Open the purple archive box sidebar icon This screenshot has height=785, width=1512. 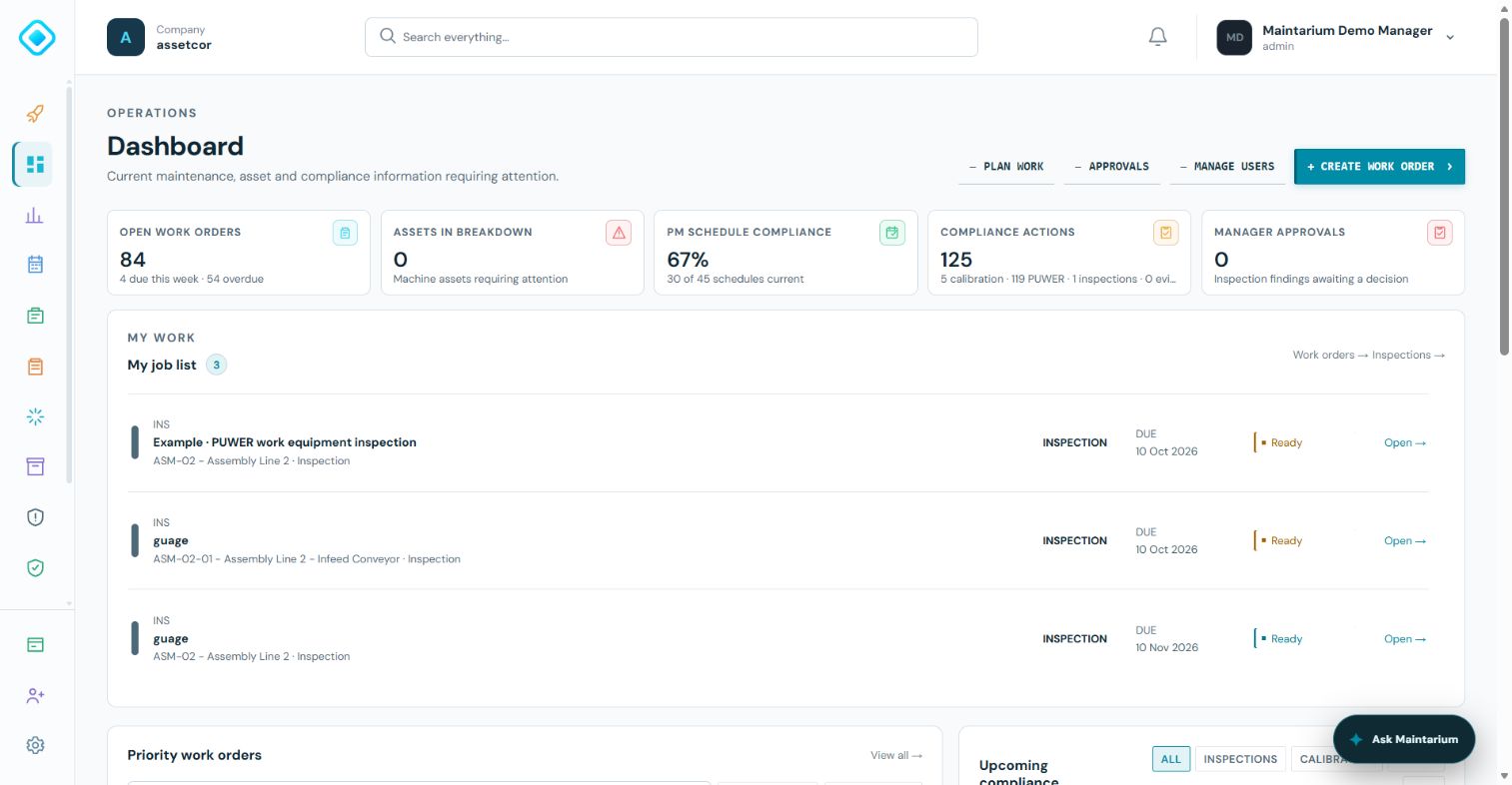click(35, 466)
